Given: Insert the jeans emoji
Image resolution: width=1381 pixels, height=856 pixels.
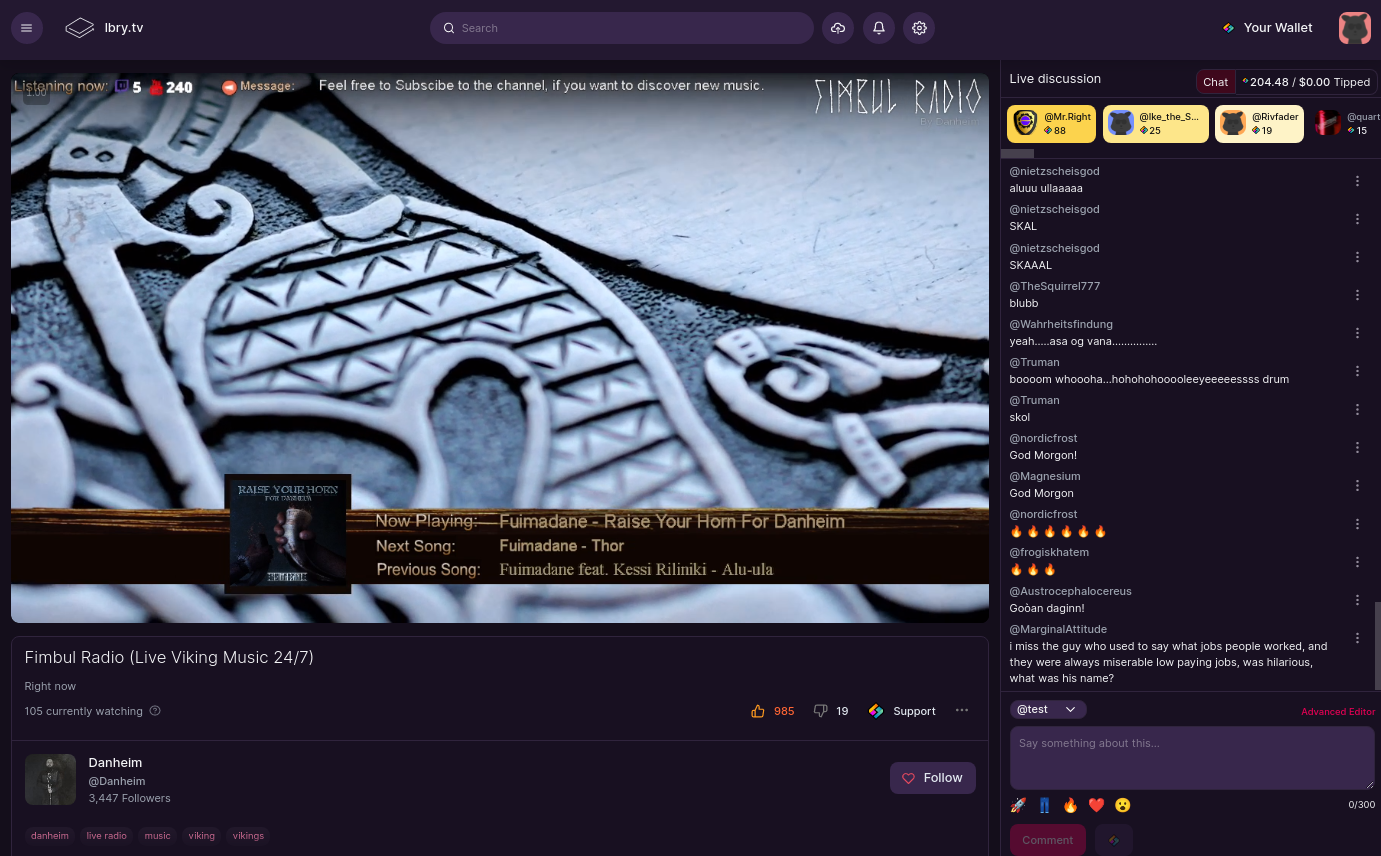Looking at the screenshot, I should (1044, 805).
